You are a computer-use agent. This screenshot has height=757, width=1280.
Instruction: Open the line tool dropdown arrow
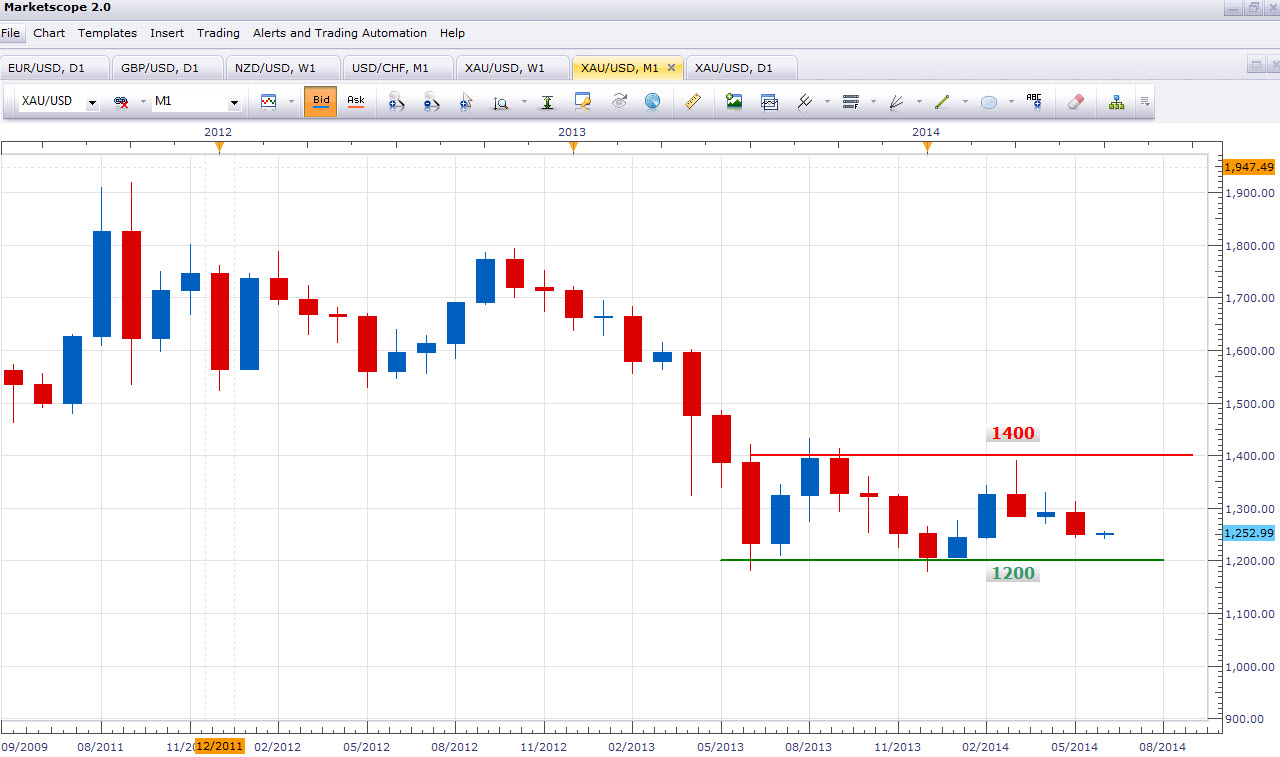click(x=965, y=102)
